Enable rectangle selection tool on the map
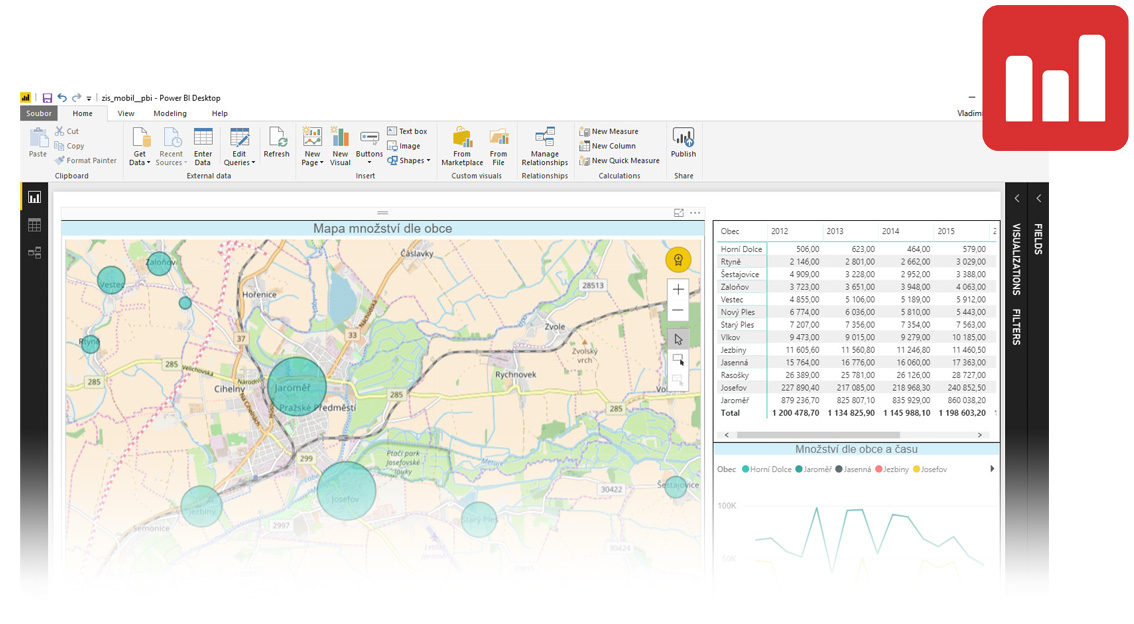Viewport: 1134px width, 624px height. pos(678,359)
